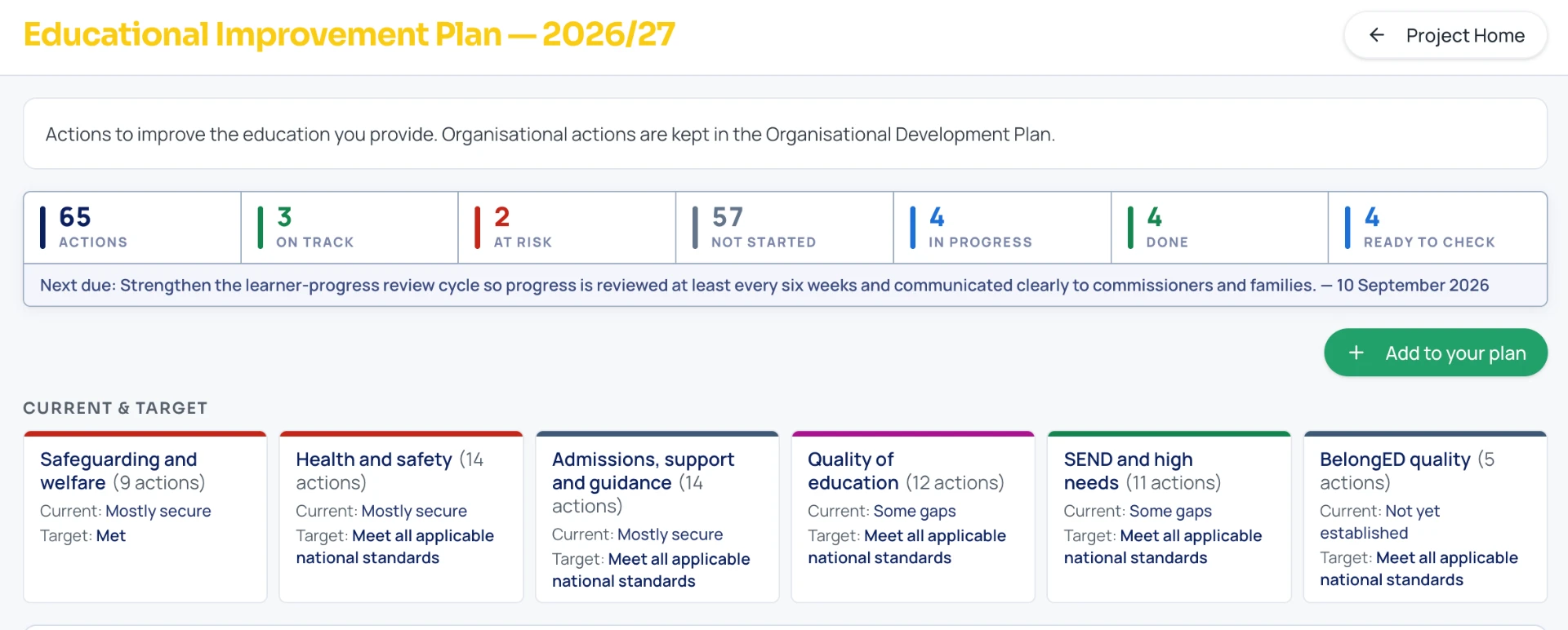The width and height of the screenshot is (1568, 630).
Task: Choose the 4 Ready to Check tile
Action: [x=1438, y=228]
